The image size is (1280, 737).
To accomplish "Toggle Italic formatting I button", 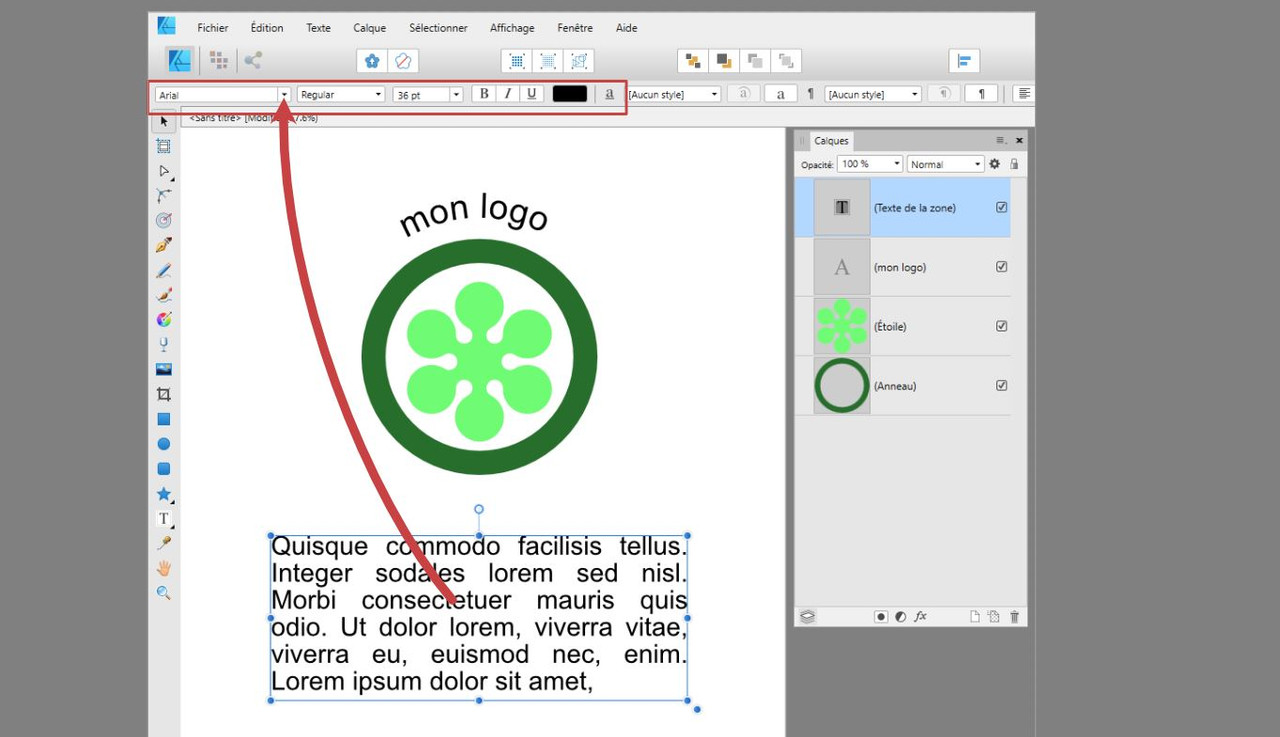I will click(508, 94).
